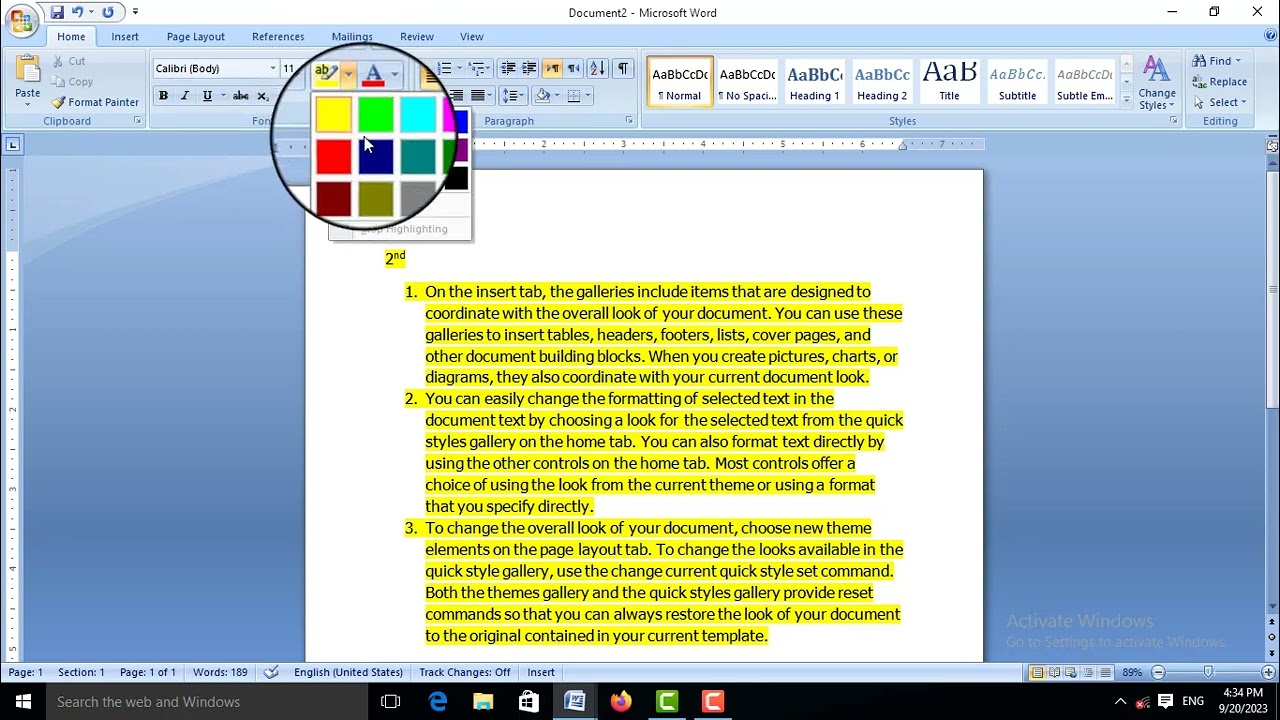The height and width of the screenshot is (720, 1280).
Task: Click the zoom slider handle
Action: 1208,672
